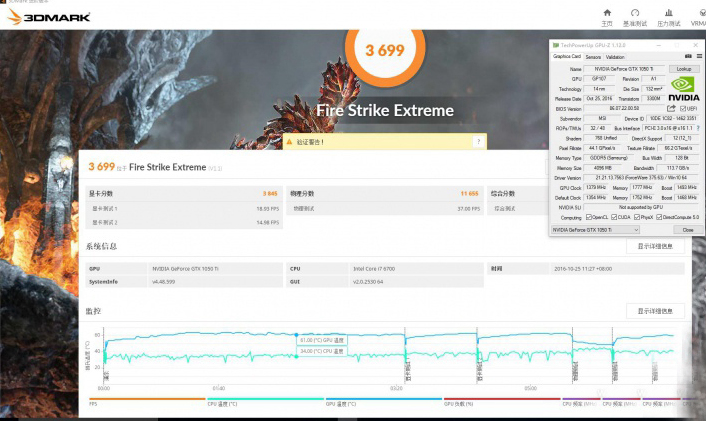The image size is (706, 421).
Task: Toggle the CUDA checkbox in GPU-Z
Action: click(614, 217)
